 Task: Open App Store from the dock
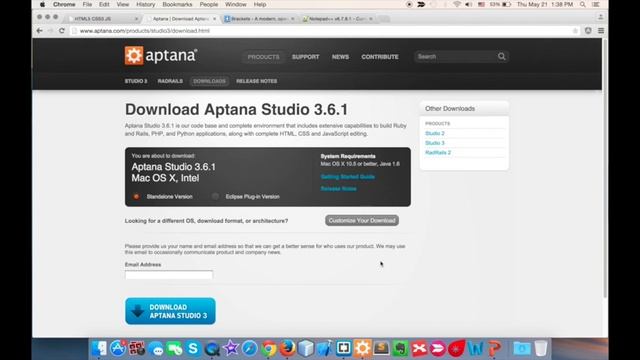[118, 348]
